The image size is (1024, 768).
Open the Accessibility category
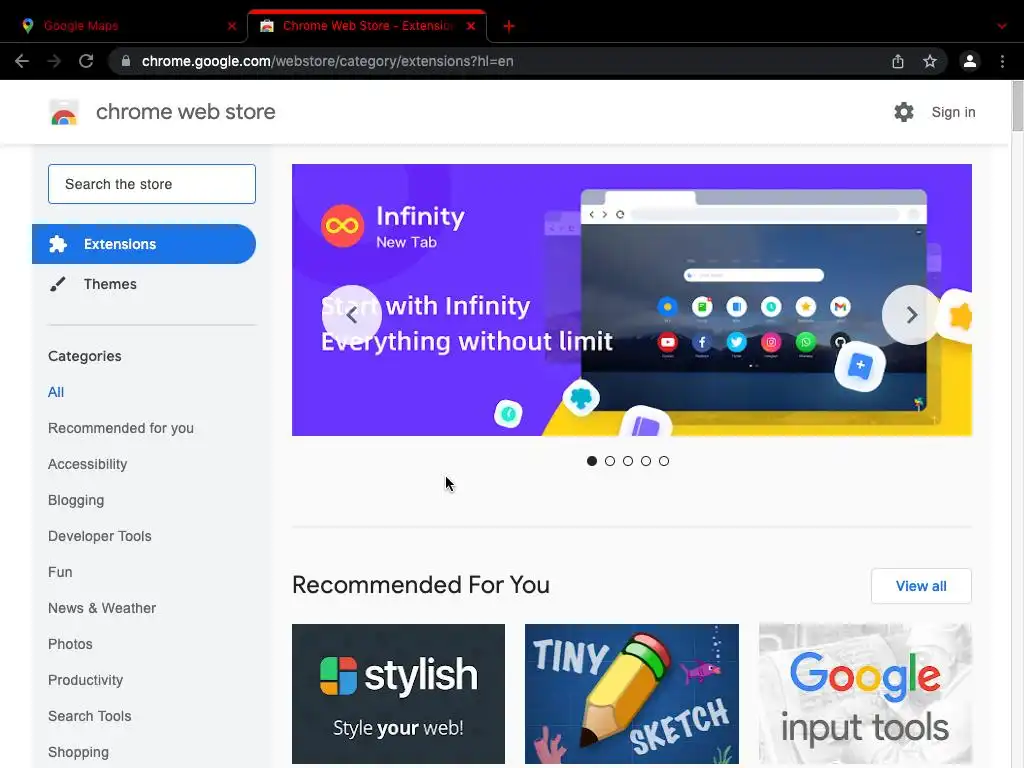[x=88, y=464]
